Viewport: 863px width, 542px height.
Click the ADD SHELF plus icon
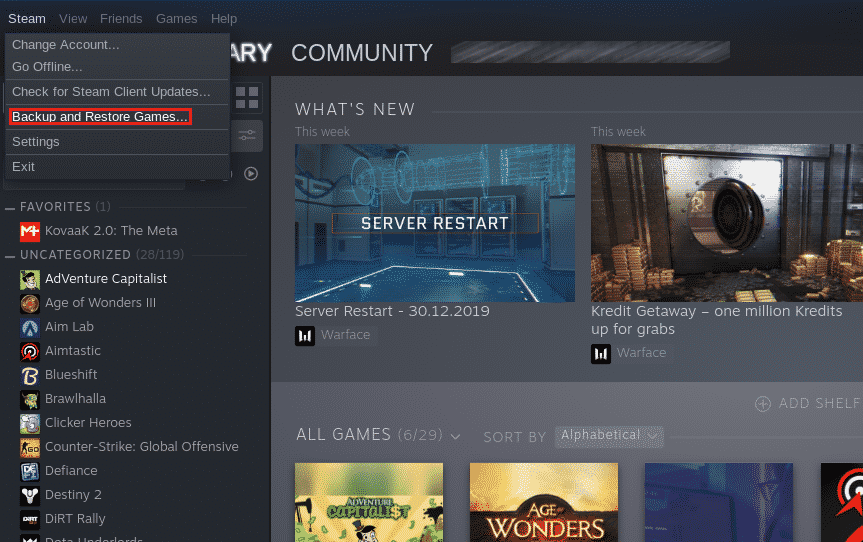pyautogui.click(x=763, y=404)
